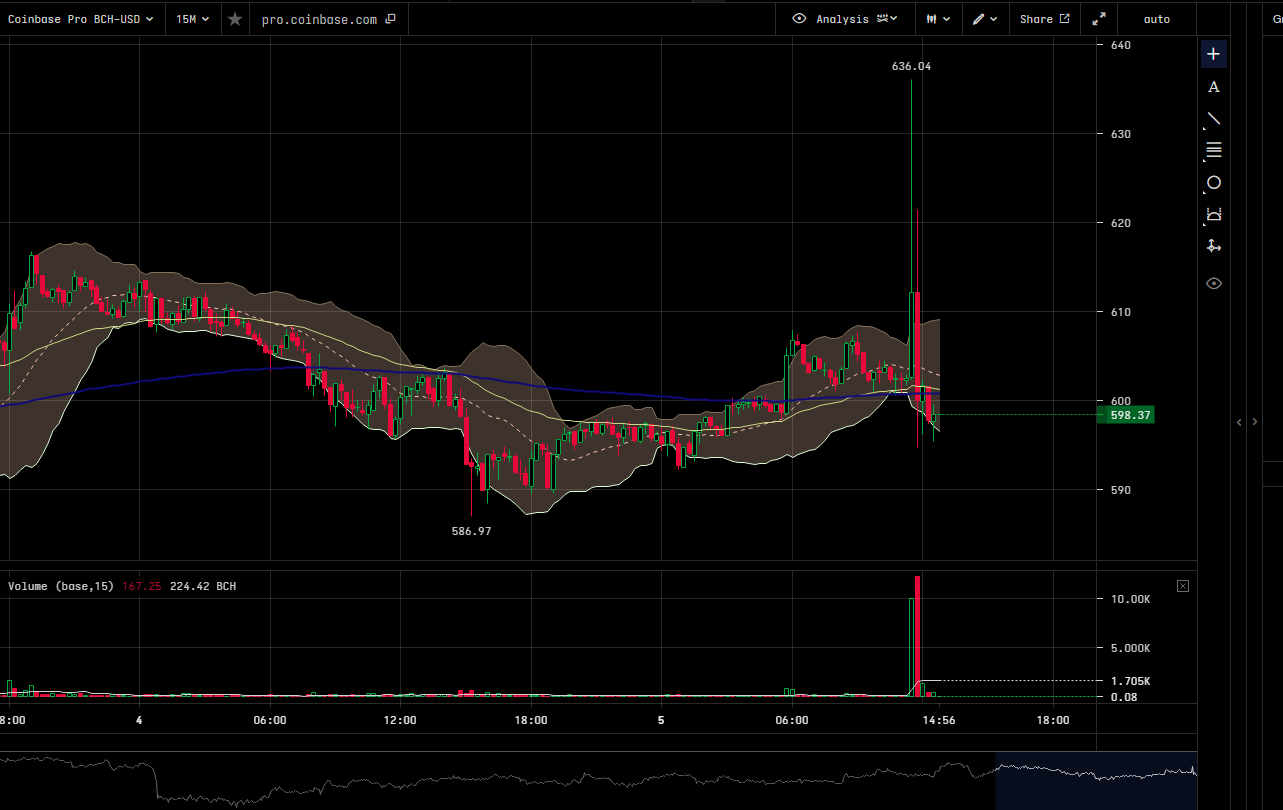Click the 14:56 current time label

point(939,720)
